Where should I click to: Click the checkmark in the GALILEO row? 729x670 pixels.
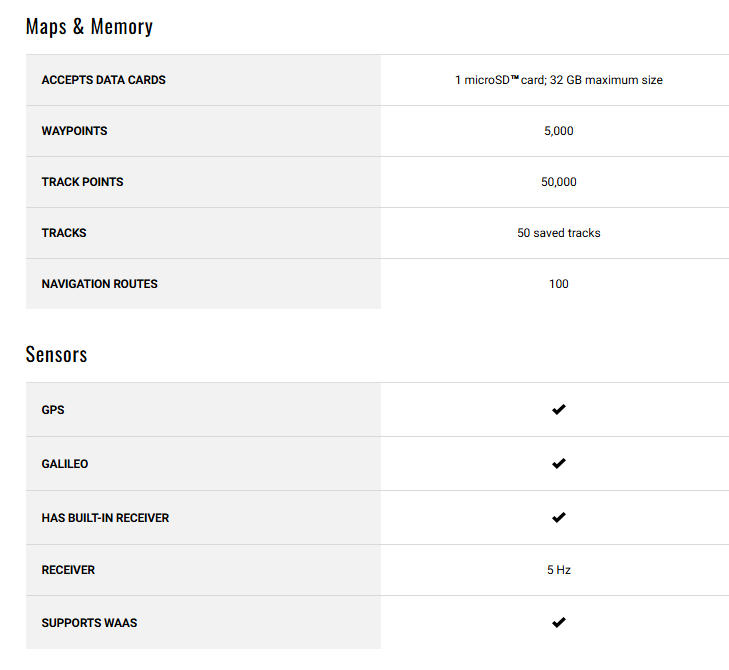[558, 464]
